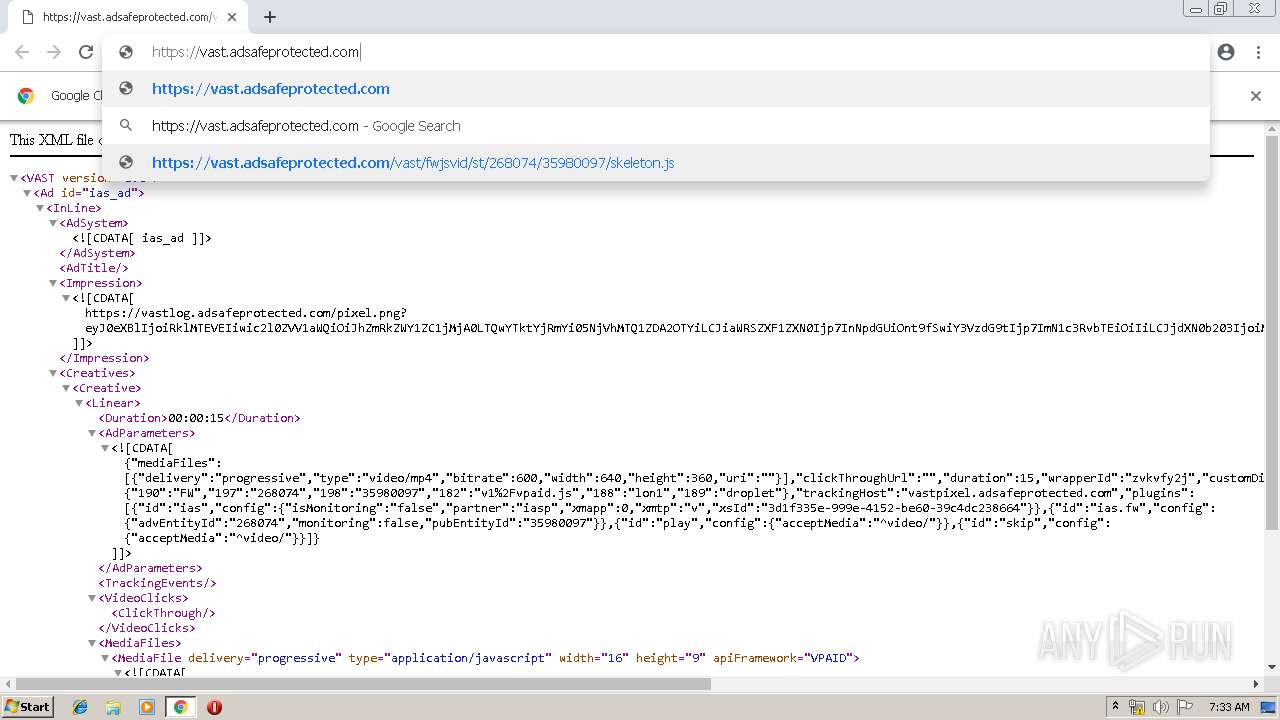Click the horizontal scrollbar thumb

[x=365, y=685]
